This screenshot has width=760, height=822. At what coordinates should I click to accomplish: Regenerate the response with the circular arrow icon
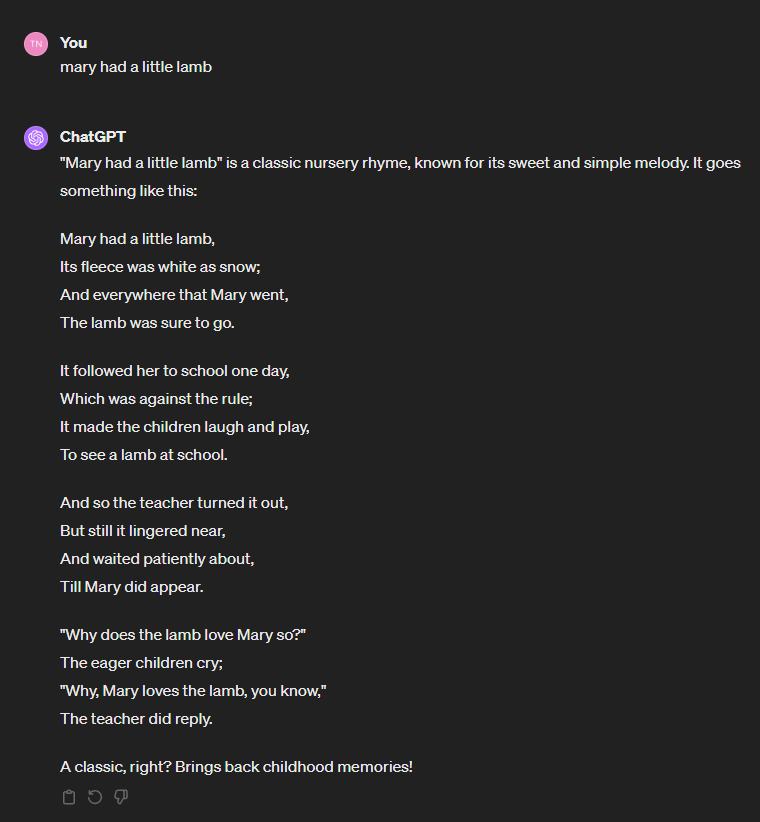95,797
